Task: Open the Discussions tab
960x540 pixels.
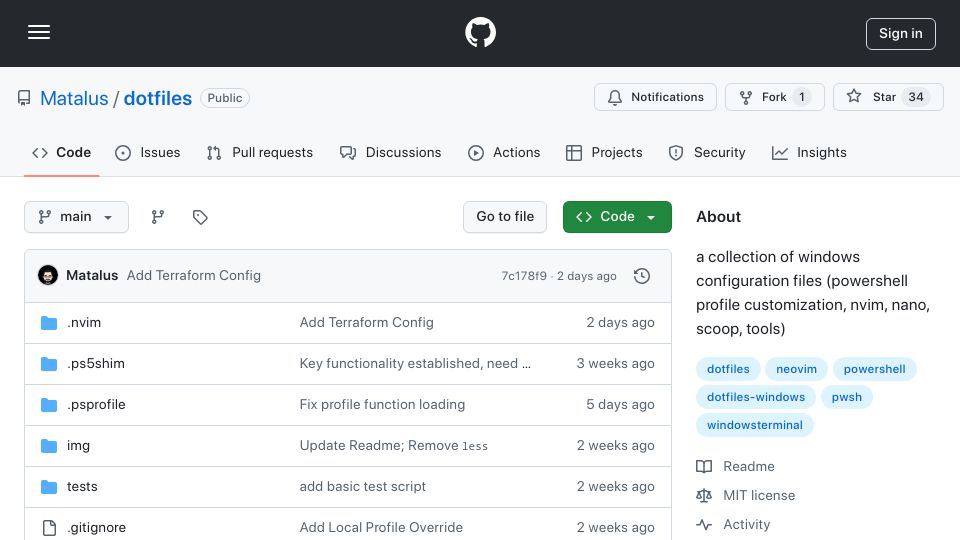Action: pyautogui.click(x=391, y=152)
